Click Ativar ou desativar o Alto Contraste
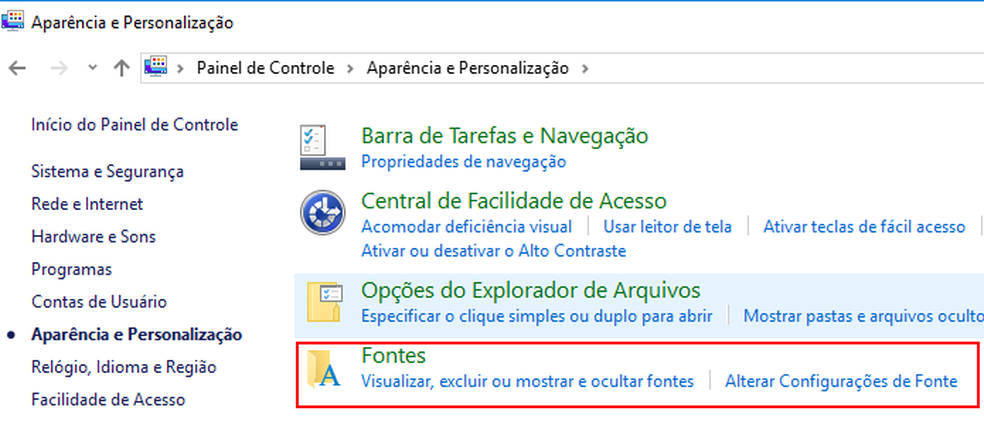The image size is (984, 421). pyautogui.click(x=493, y=250)
